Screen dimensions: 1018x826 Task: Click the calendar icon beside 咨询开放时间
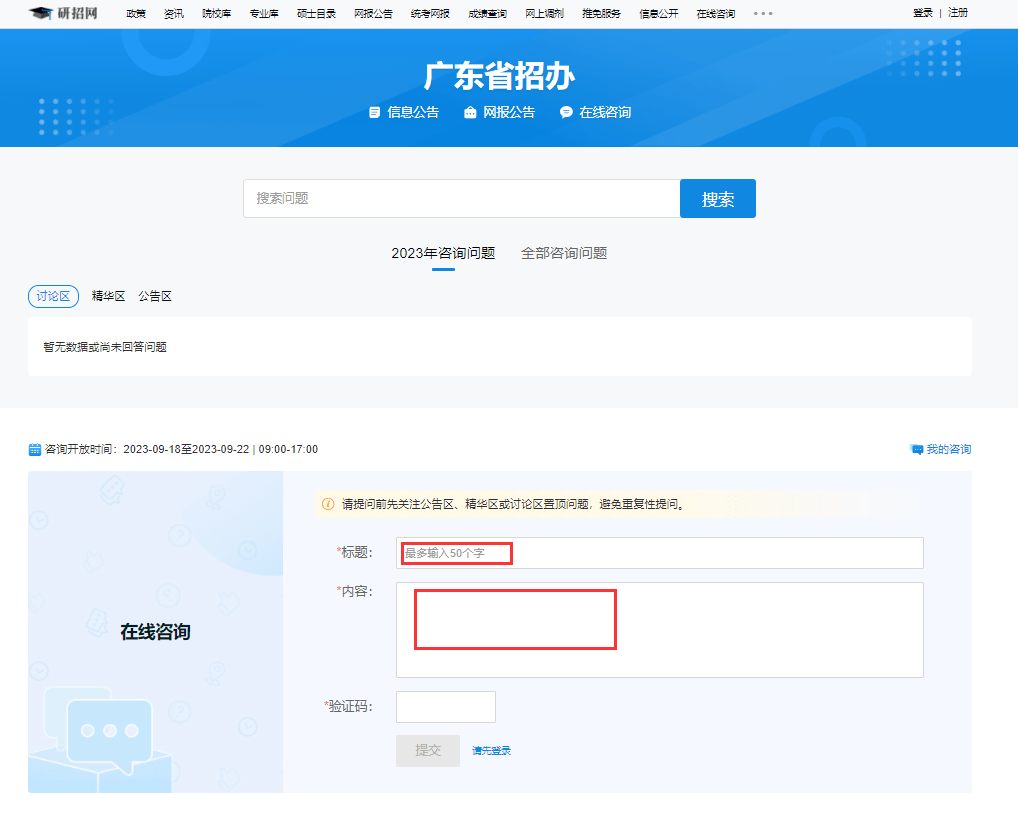34,449
